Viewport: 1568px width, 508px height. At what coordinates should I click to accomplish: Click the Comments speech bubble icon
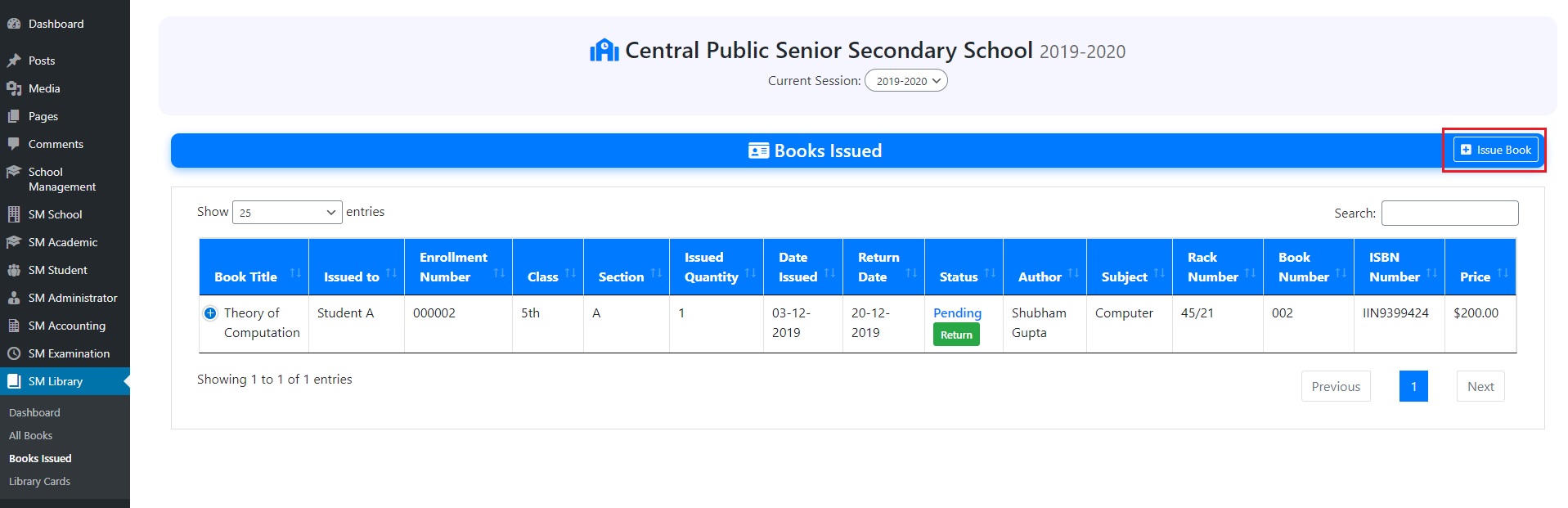(x=14, y=144)
